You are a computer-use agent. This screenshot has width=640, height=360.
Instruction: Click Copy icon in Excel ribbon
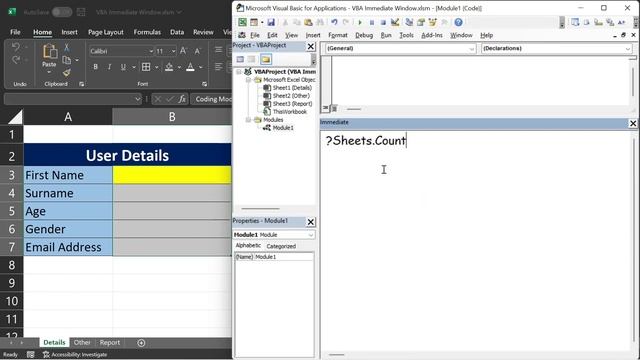[x=67, y=60]
